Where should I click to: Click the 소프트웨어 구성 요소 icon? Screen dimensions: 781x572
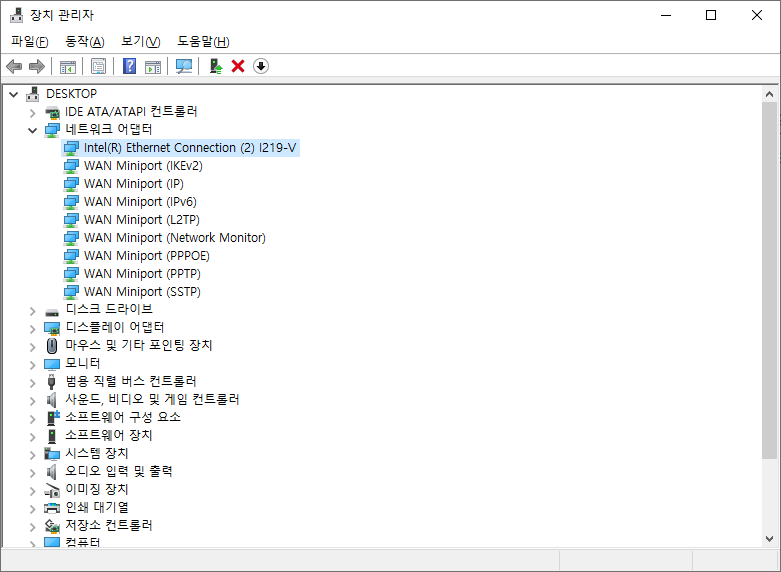click(x=53, y=418)
